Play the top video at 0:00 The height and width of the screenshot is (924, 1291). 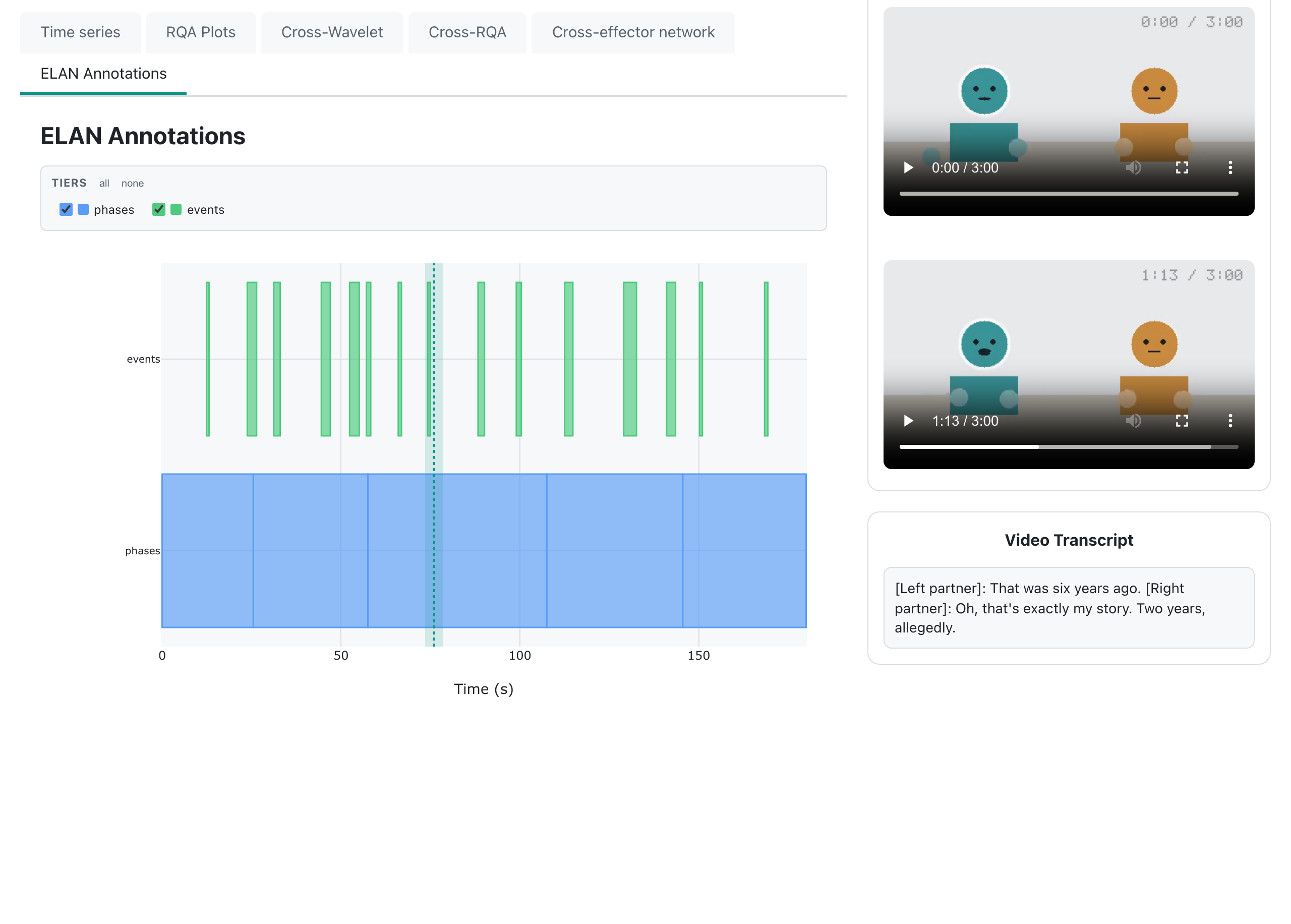pos(908,168)
